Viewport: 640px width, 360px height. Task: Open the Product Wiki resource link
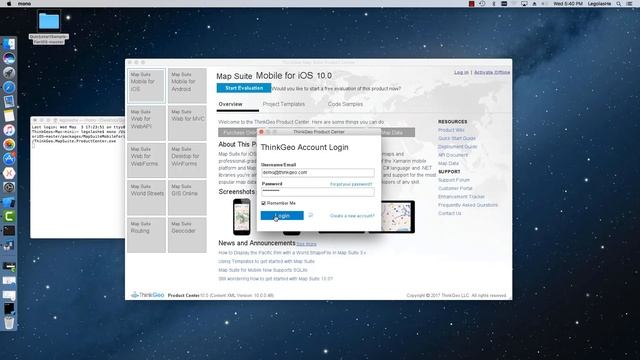[451, 130]
